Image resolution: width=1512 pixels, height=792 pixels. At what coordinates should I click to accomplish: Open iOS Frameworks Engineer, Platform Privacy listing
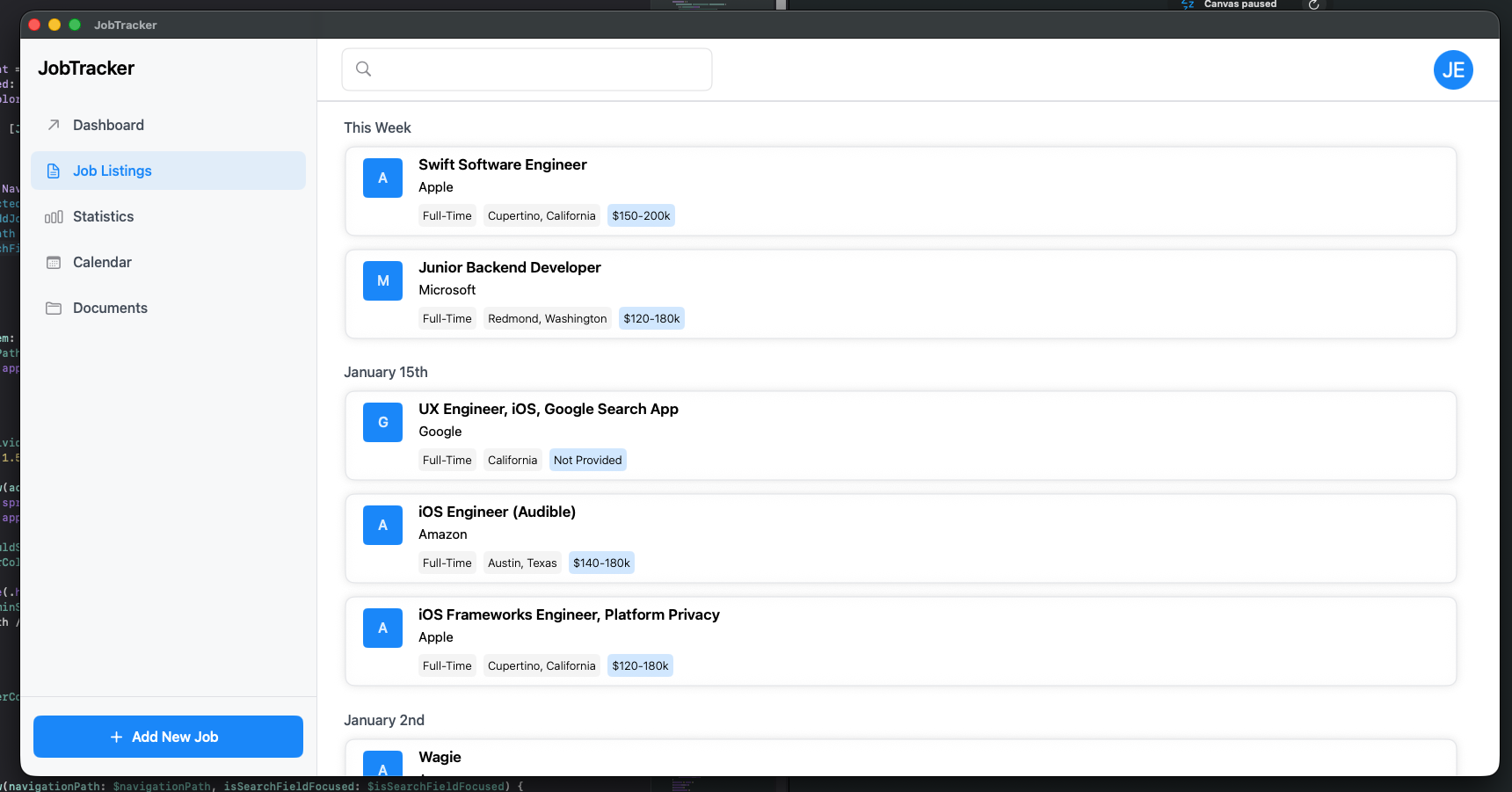tap(901, 641)
